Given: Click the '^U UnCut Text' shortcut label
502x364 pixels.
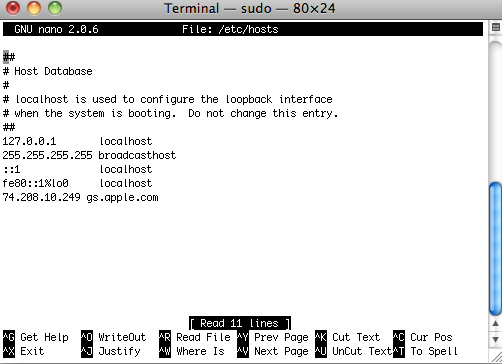Looking at the screenshot, I should pos(353,351).
